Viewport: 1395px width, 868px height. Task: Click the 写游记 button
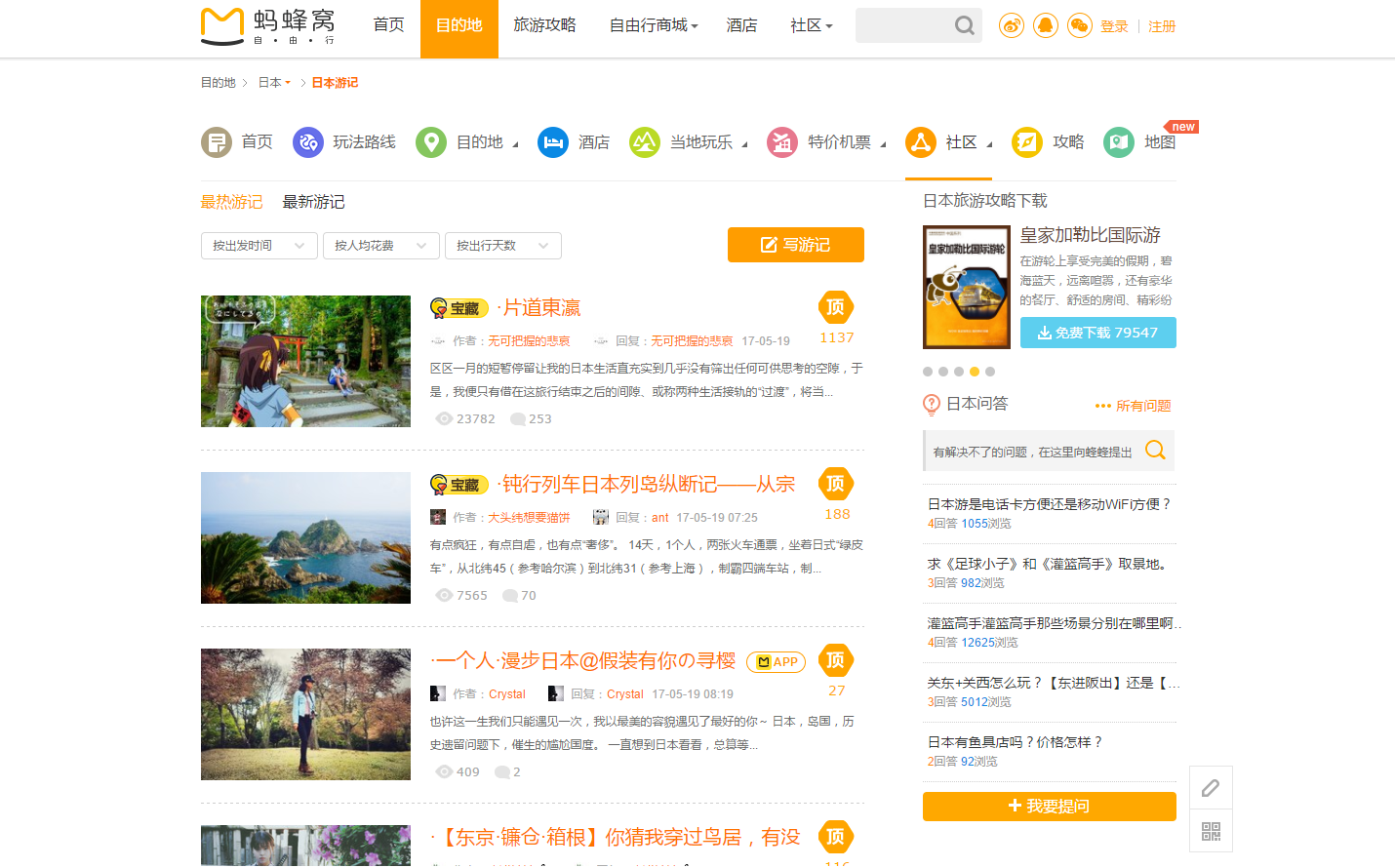(x=795, y=245)
